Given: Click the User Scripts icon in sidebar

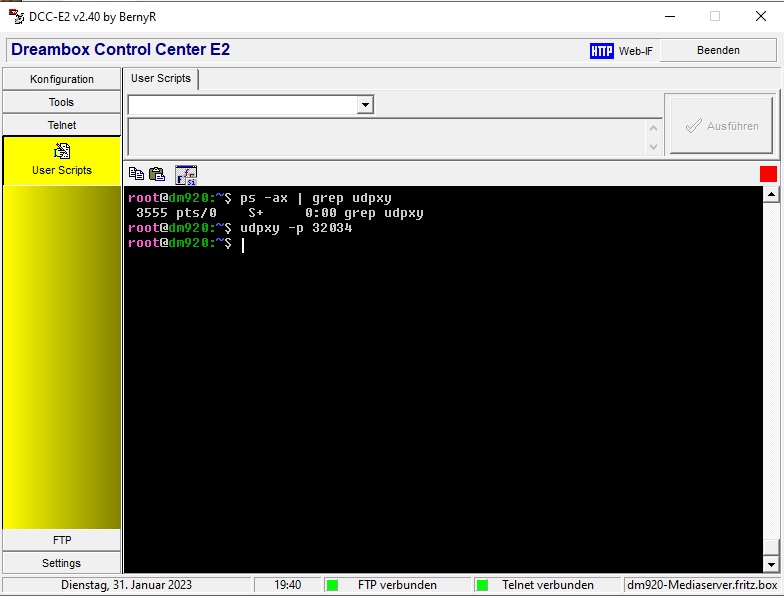Looking at the screenshot, I should tap(62, 152).
